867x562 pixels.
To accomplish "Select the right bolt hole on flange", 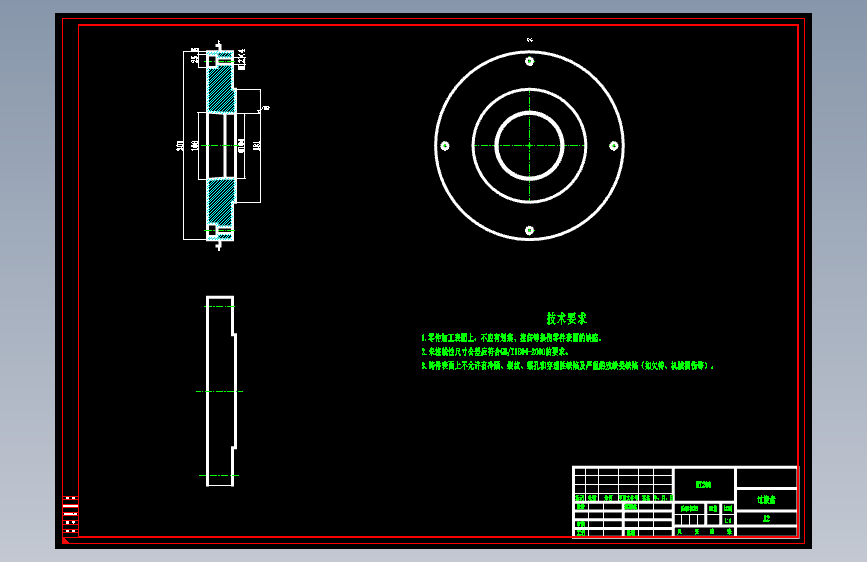I will click(614, 146).
